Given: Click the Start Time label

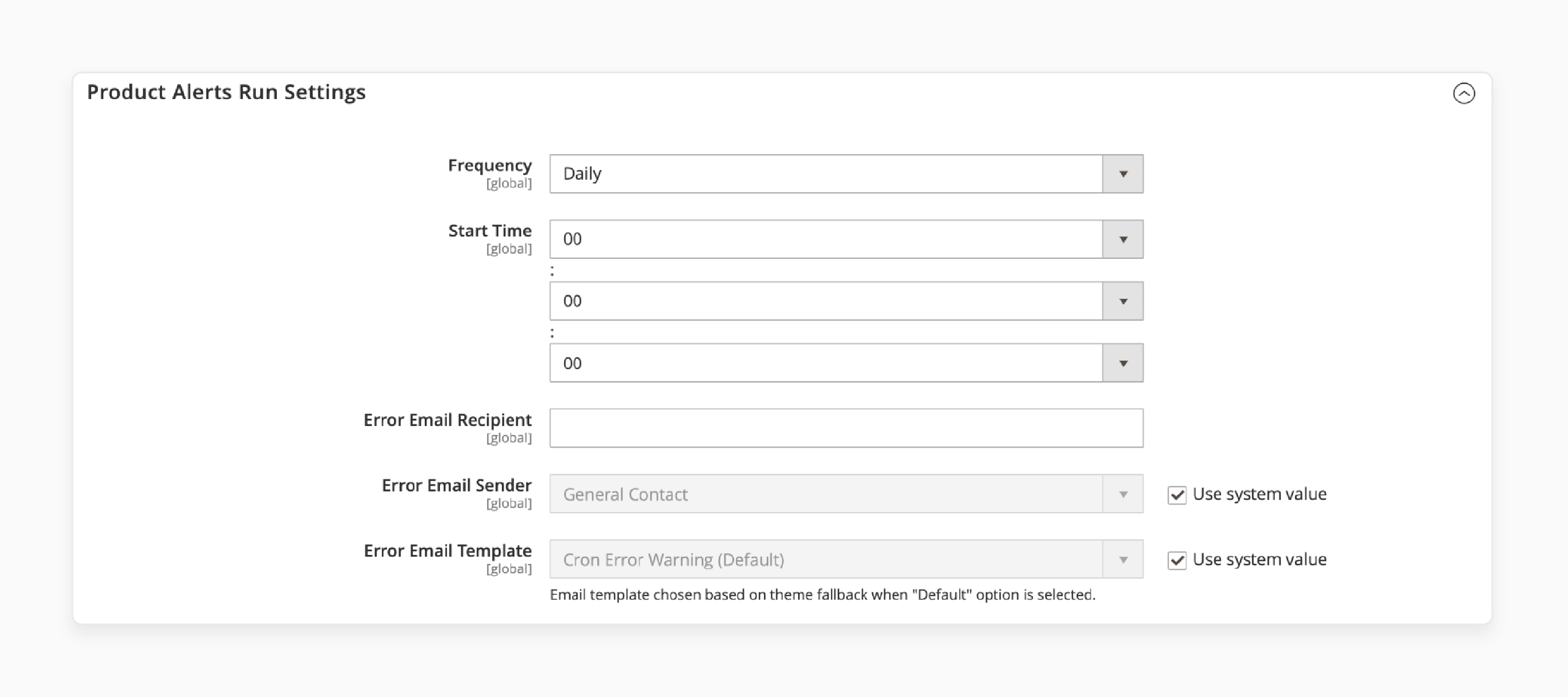Looking at the screenshot, I should click(x=489, y=231).
